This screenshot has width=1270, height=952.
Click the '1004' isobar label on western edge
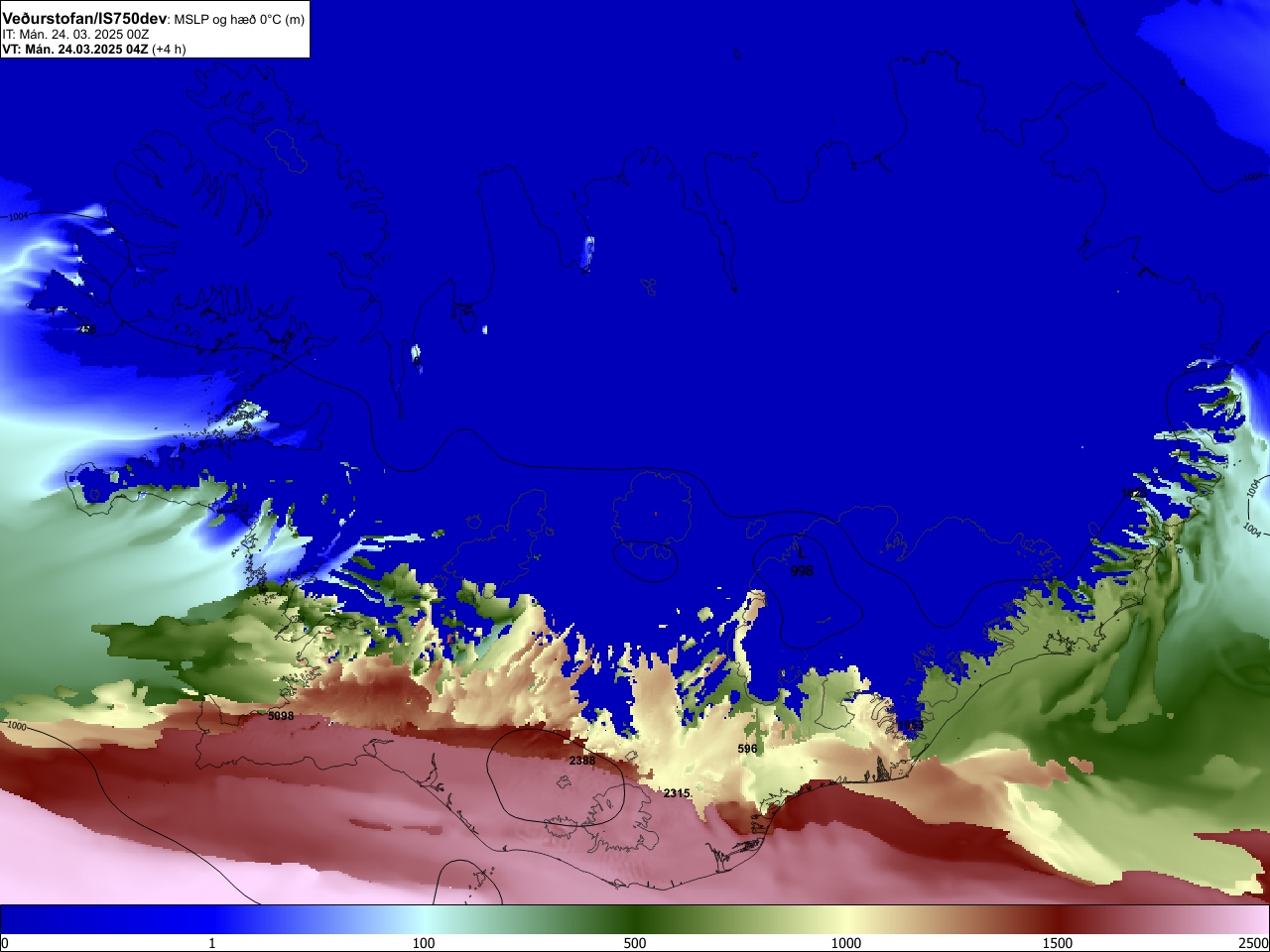pos(19,216)
